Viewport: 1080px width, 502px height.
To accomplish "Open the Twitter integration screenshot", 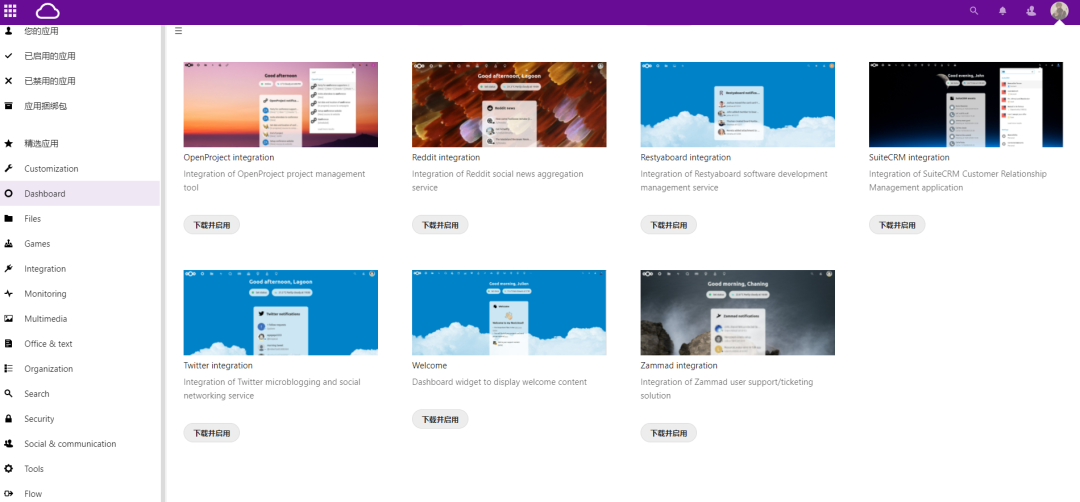I will click(x=280, y=312).
